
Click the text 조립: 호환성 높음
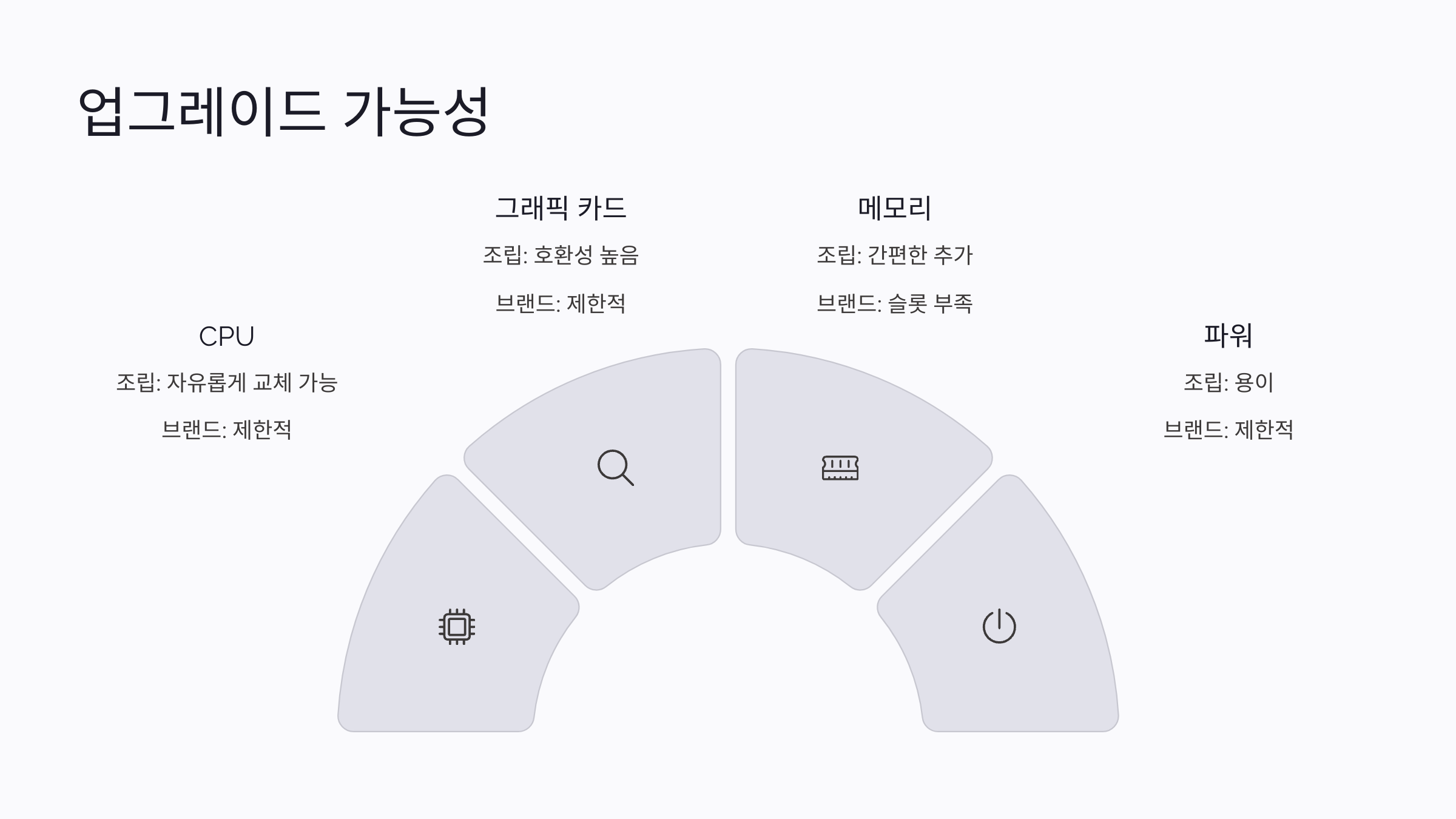(561, 255)
